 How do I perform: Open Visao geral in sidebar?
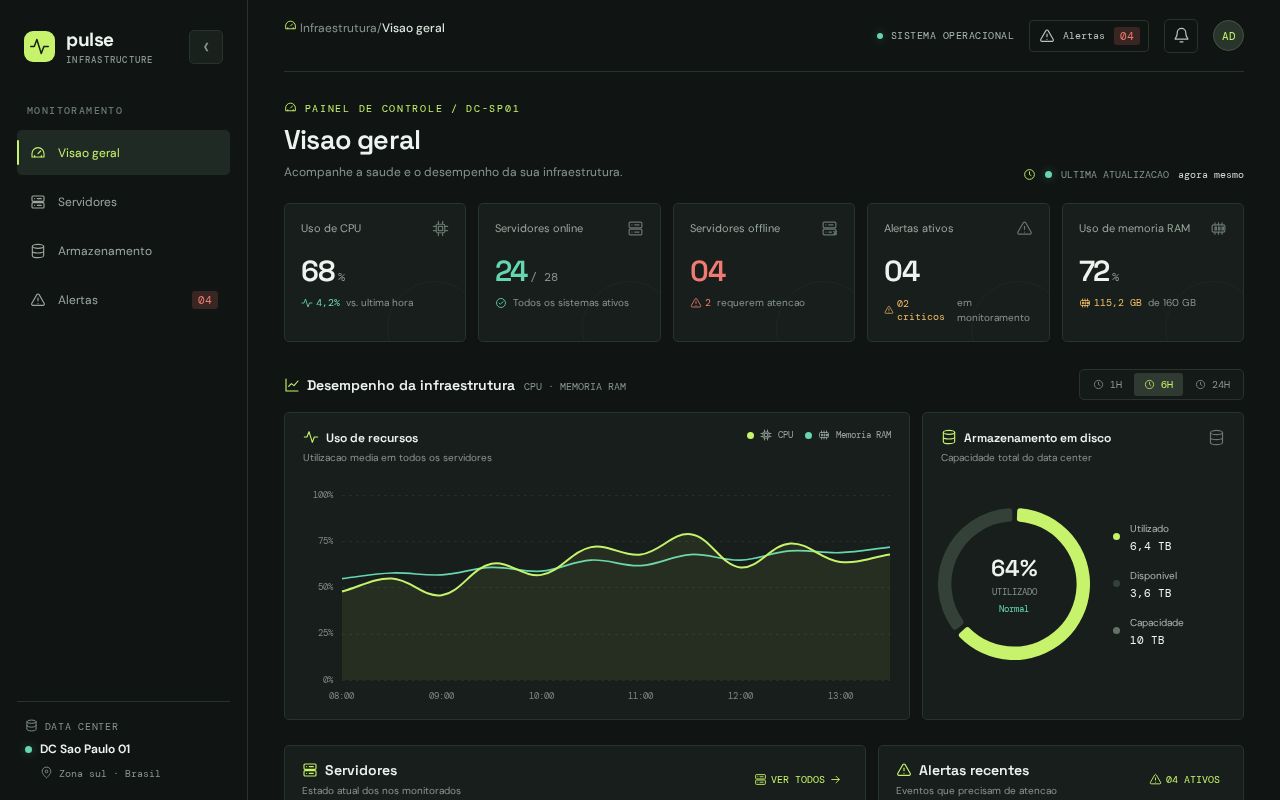[123, 153]
